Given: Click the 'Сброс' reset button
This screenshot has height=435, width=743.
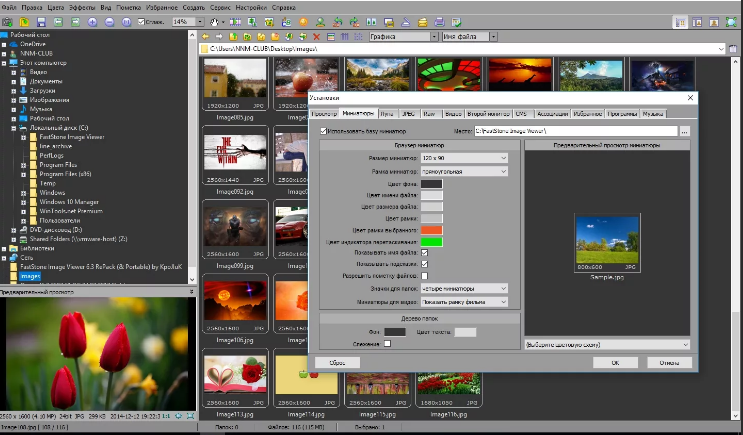Looking at the screenshot, I should [337, 362].
